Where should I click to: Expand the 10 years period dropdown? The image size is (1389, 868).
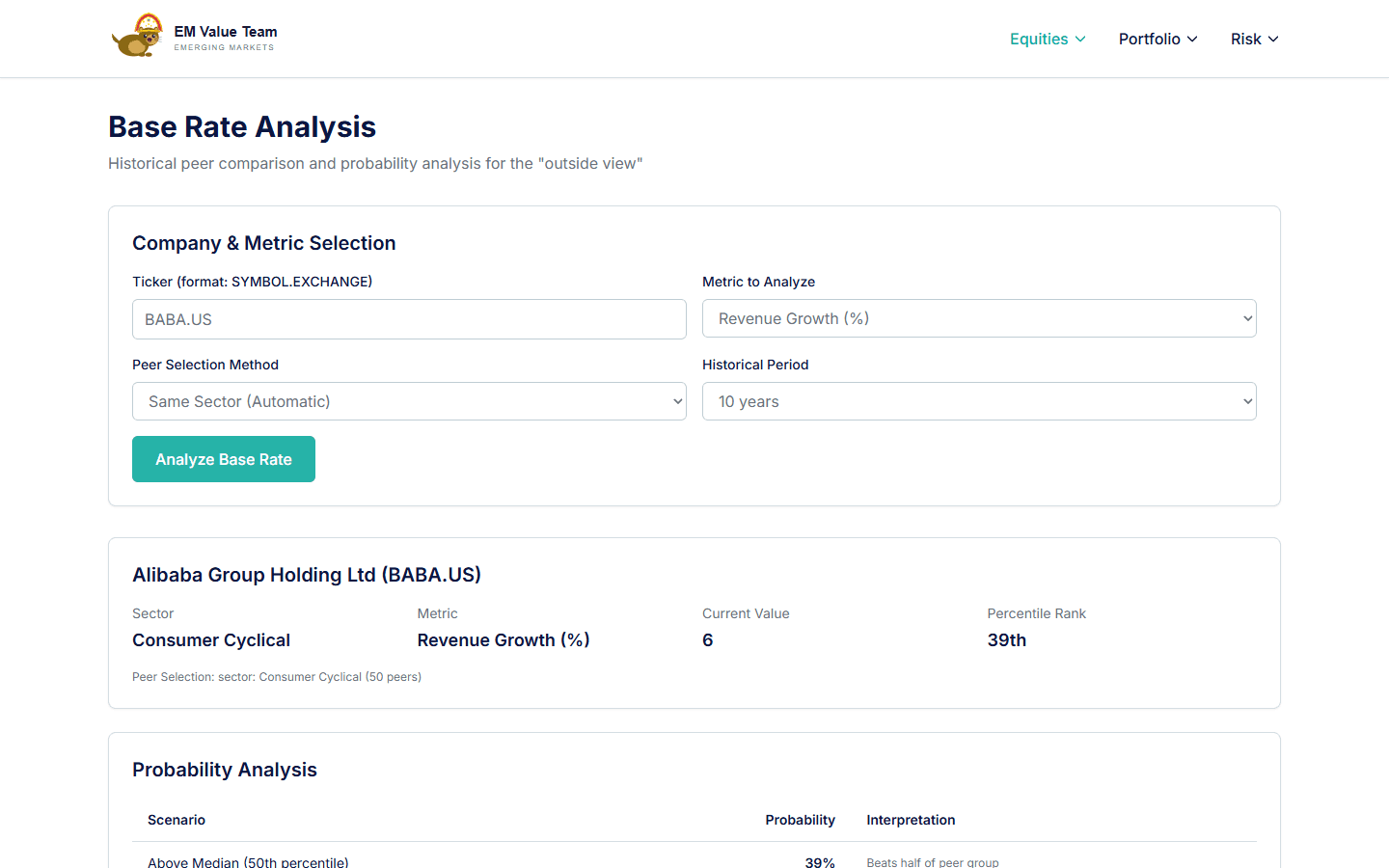(979, 401)
